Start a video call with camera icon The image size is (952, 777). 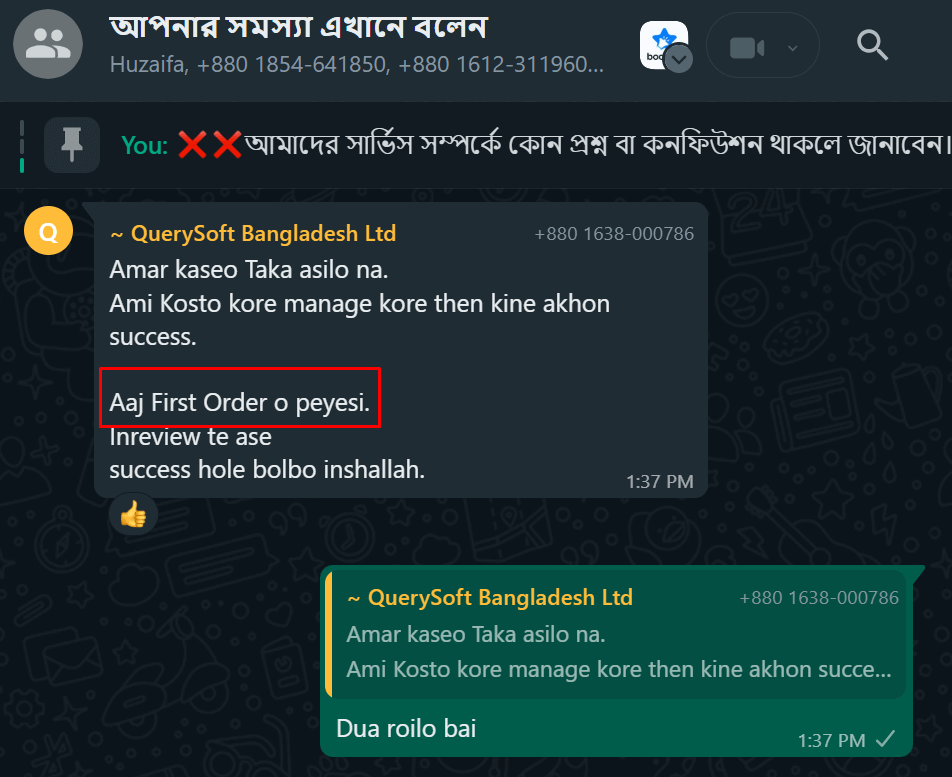[x=746, y=47]
